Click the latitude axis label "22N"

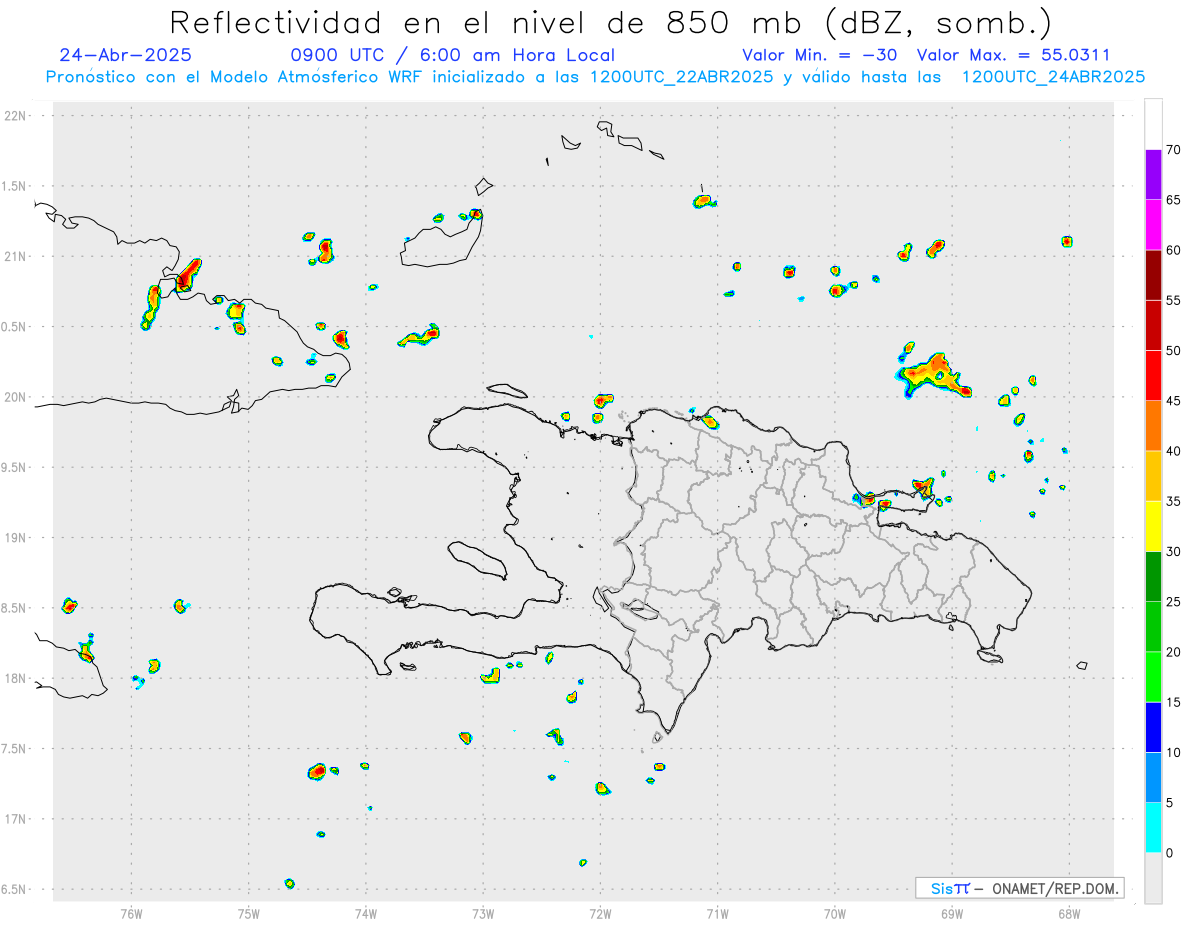coord(17,116)
